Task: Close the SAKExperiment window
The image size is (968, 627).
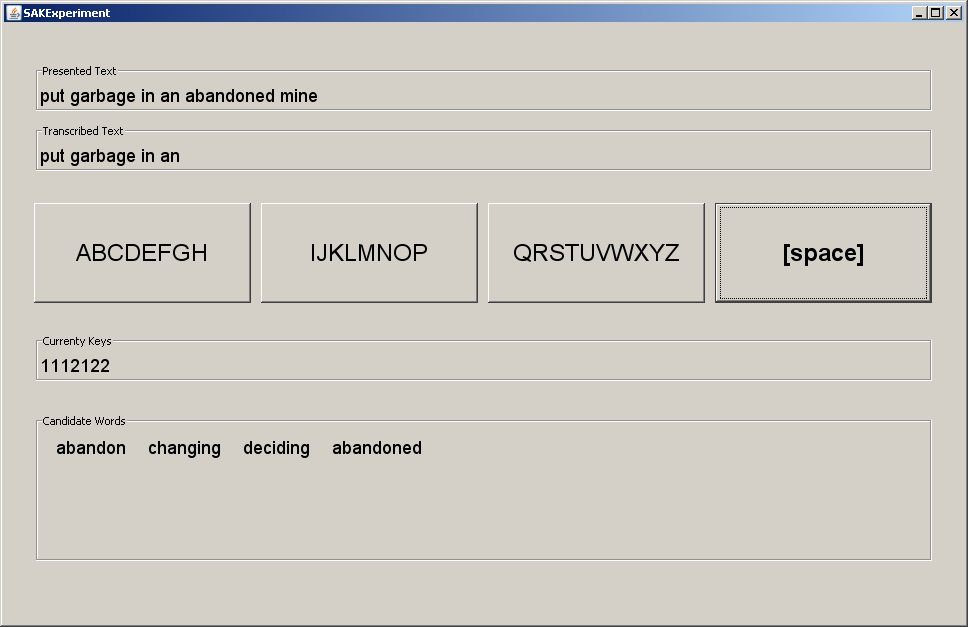Action: 952,13
